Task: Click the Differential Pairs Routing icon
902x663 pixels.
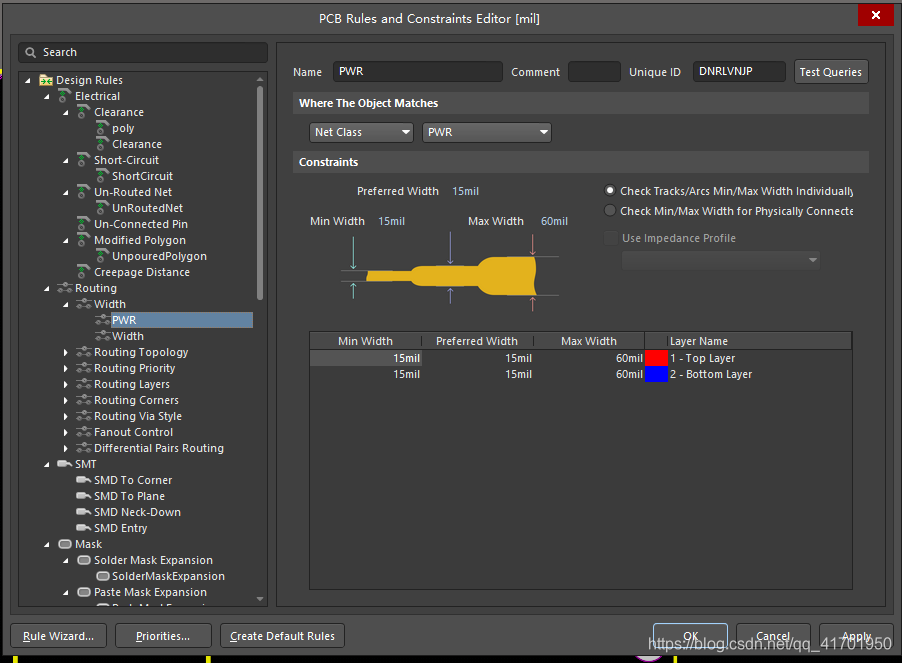Action: click(84, 448)
